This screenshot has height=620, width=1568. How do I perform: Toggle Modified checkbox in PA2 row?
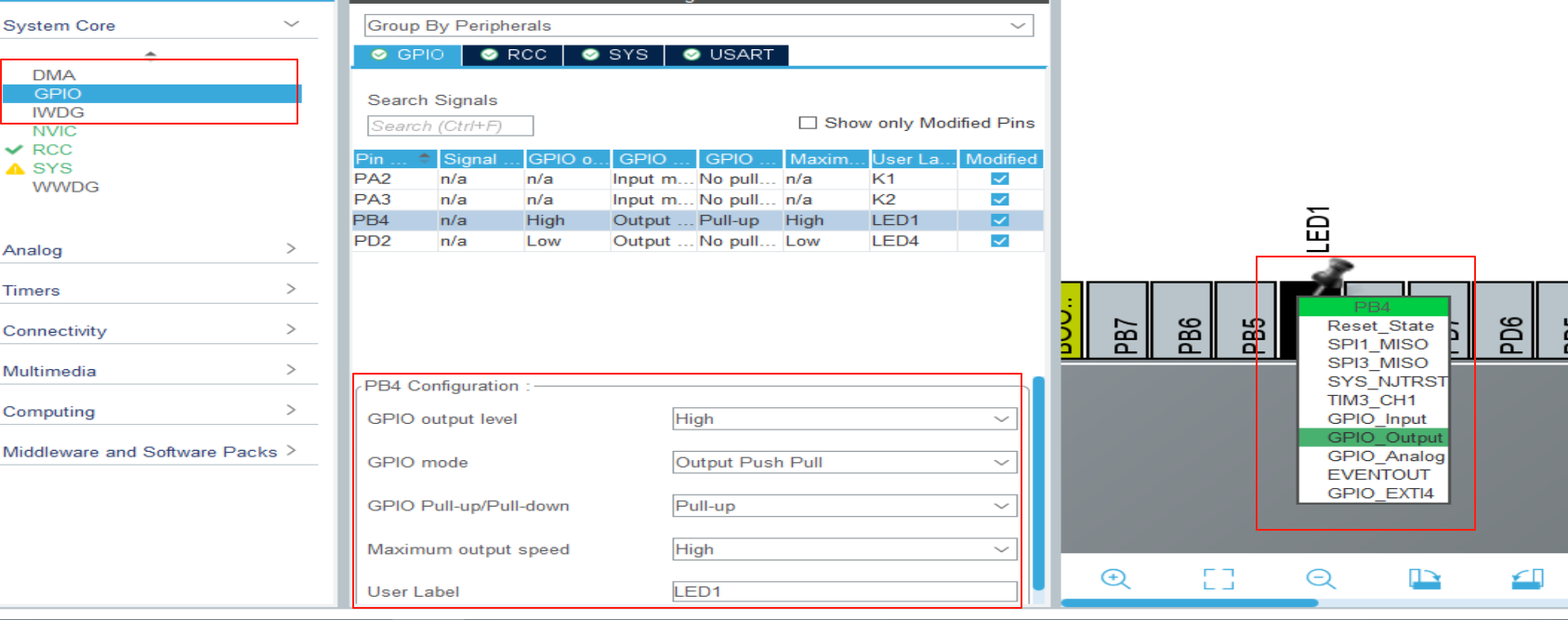[x=1000, y=178]
